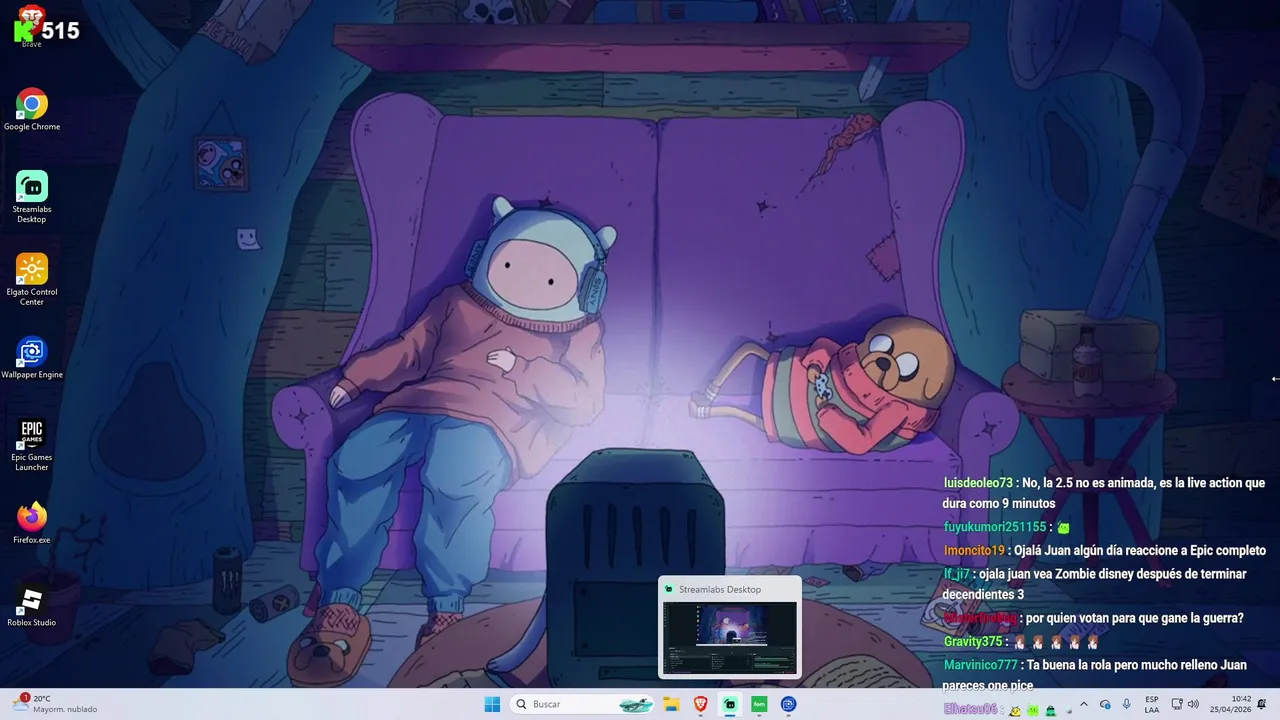
Task: Click Gravity375 chat username
Action: (x=973, y=642)
